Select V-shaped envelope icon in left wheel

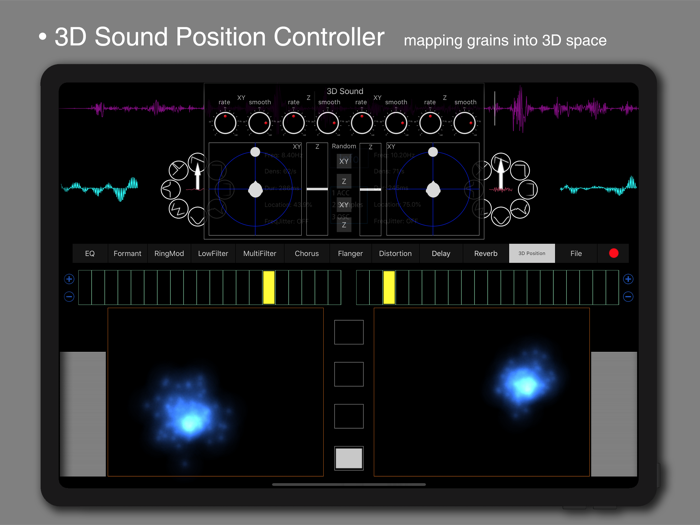(197, 217)
